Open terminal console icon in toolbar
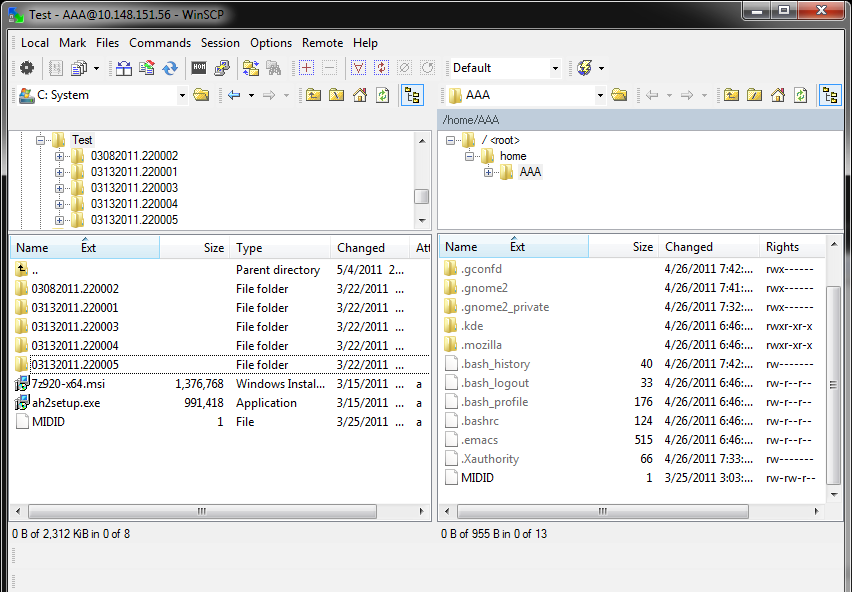 [x=199, y=68]
